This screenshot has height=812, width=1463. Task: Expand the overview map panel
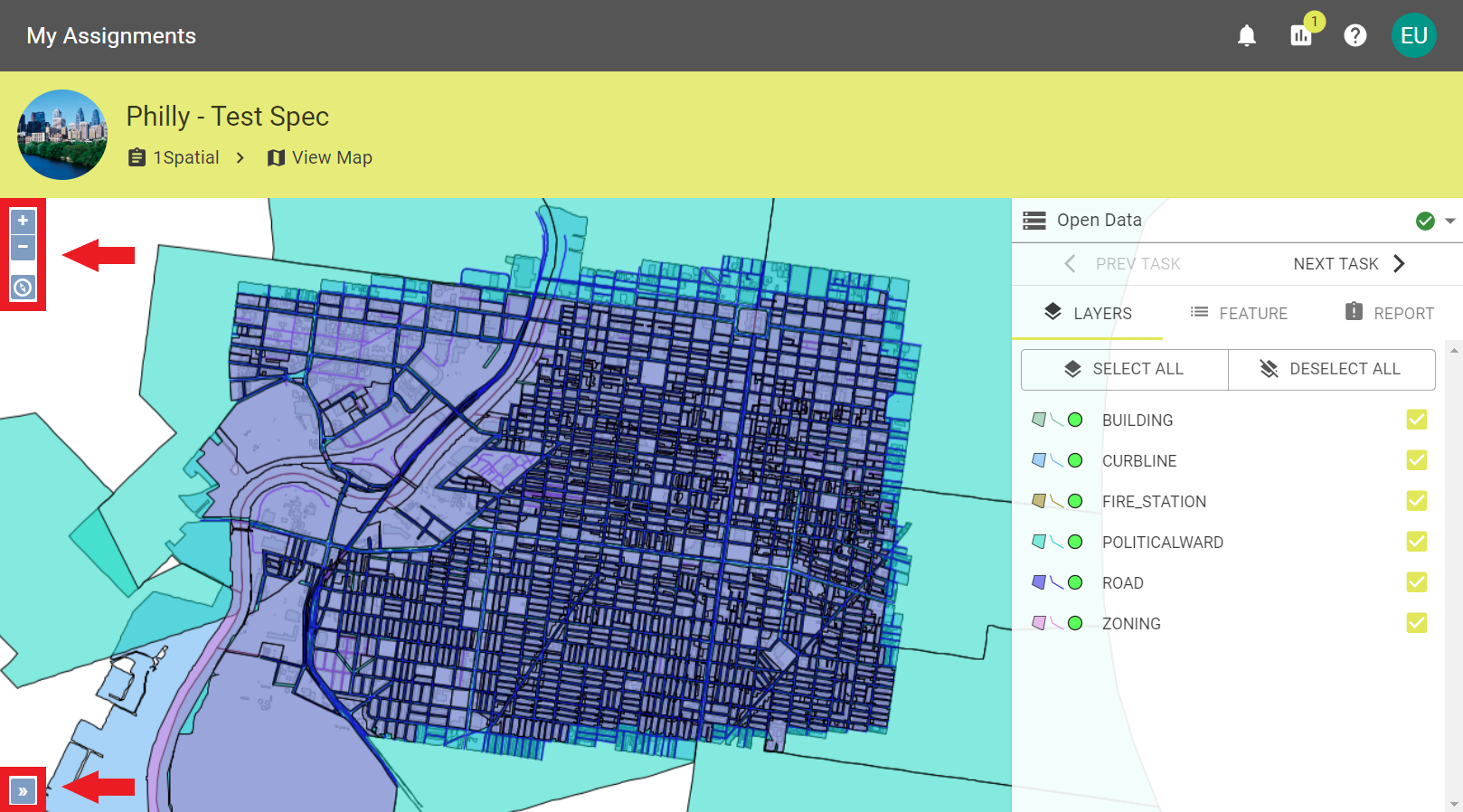23,791
